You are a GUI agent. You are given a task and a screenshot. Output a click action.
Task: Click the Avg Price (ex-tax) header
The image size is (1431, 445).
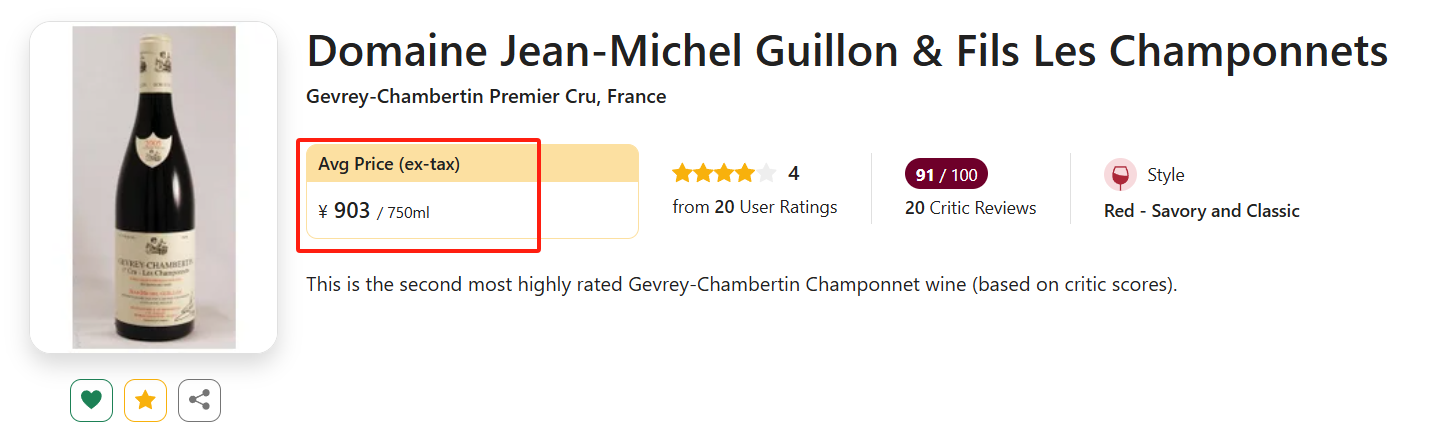389,164
